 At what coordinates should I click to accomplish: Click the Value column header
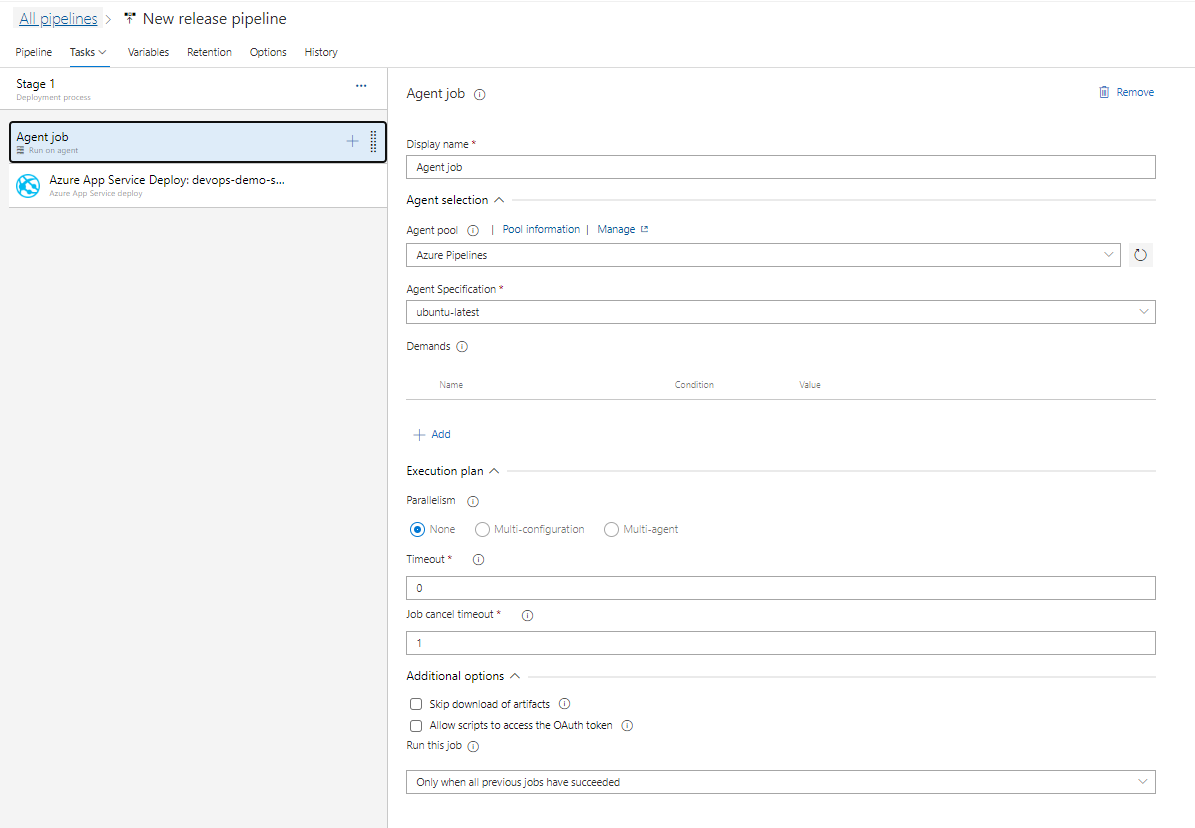(x=810, y=385)
